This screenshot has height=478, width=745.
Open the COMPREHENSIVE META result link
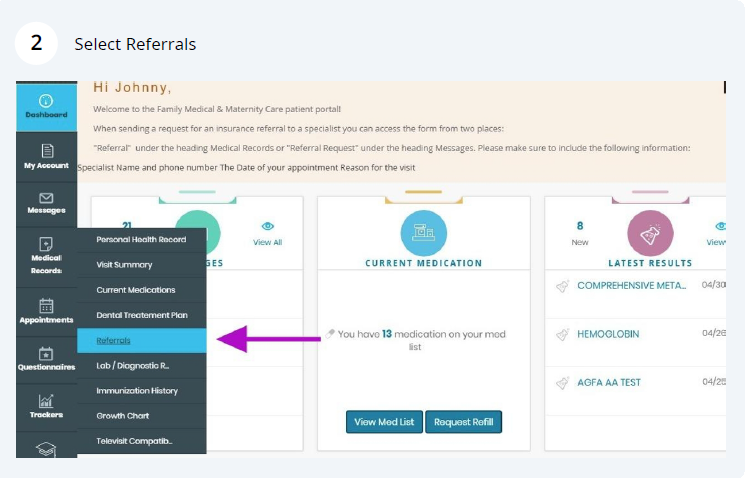click(x=631, y=286)
